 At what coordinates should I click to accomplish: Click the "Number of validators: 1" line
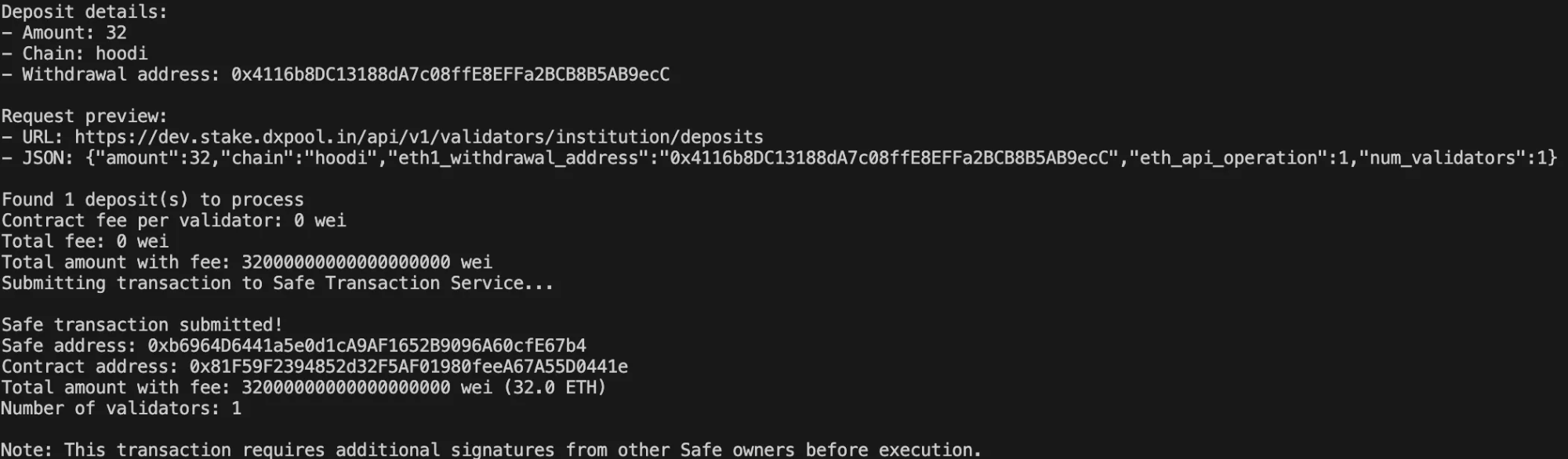tap(121, 408)
